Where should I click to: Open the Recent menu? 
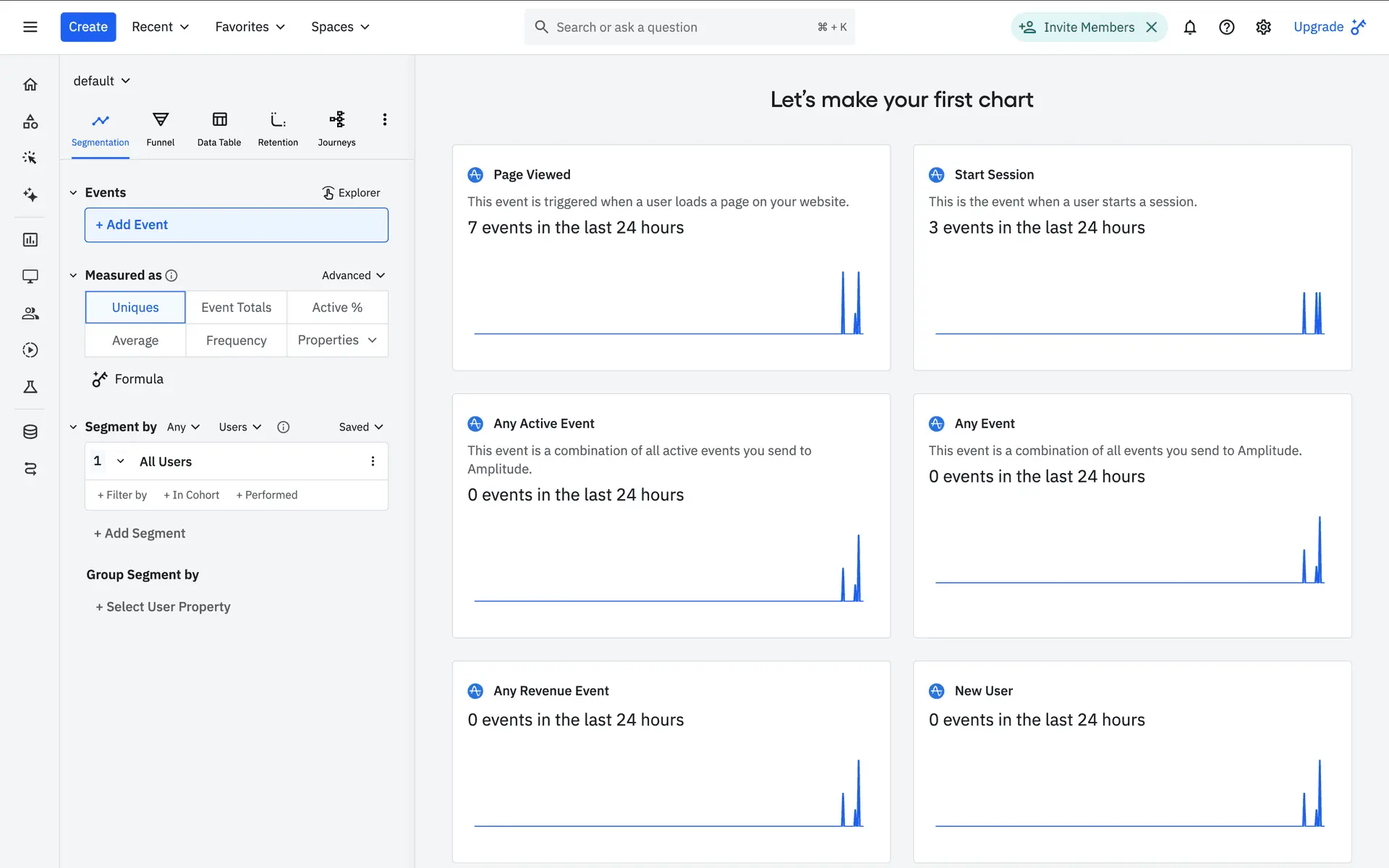pos(160,27)
